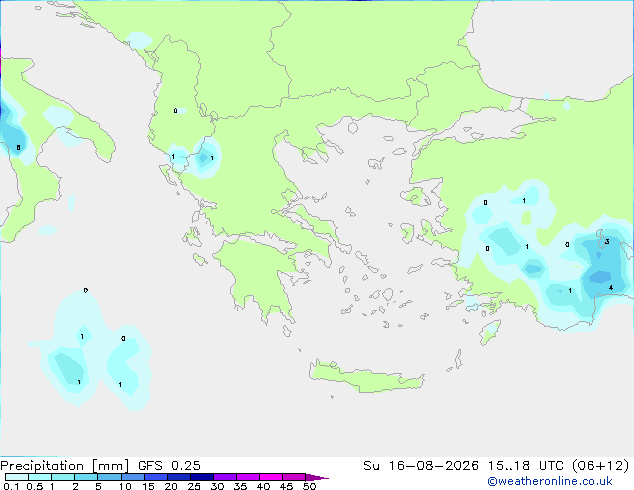Click the 15–20 mm legend swatch
This screenshot has height=490, width=634.
click(x=155, y=477)
